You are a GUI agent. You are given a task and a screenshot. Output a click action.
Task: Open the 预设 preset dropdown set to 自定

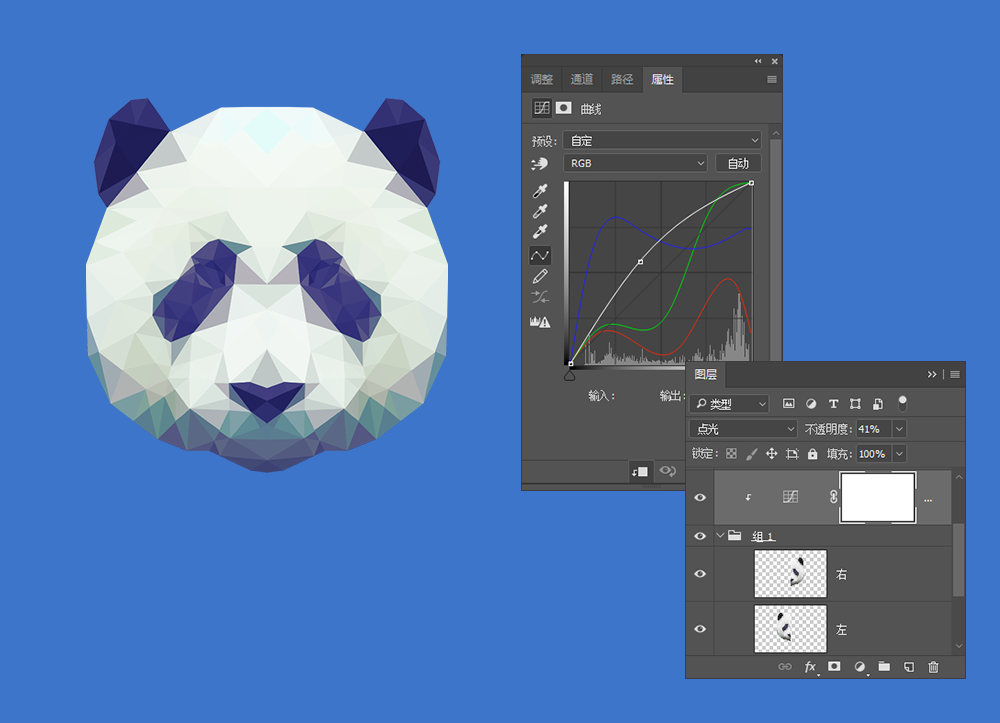coord(661,141)
